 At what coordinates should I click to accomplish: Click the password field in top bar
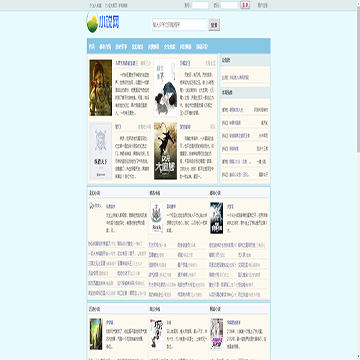point(229,5)
